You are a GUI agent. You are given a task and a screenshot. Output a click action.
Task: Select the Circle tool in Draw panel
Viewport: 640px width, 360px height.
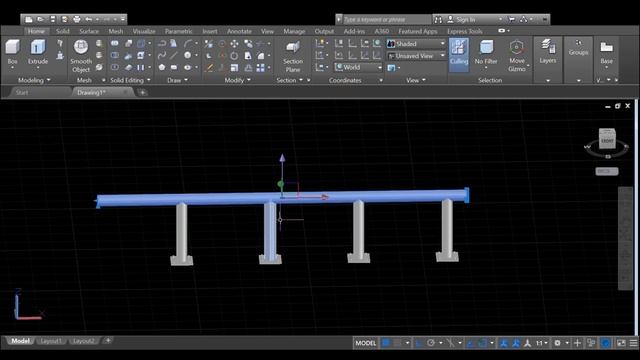[x=187, y=55]
